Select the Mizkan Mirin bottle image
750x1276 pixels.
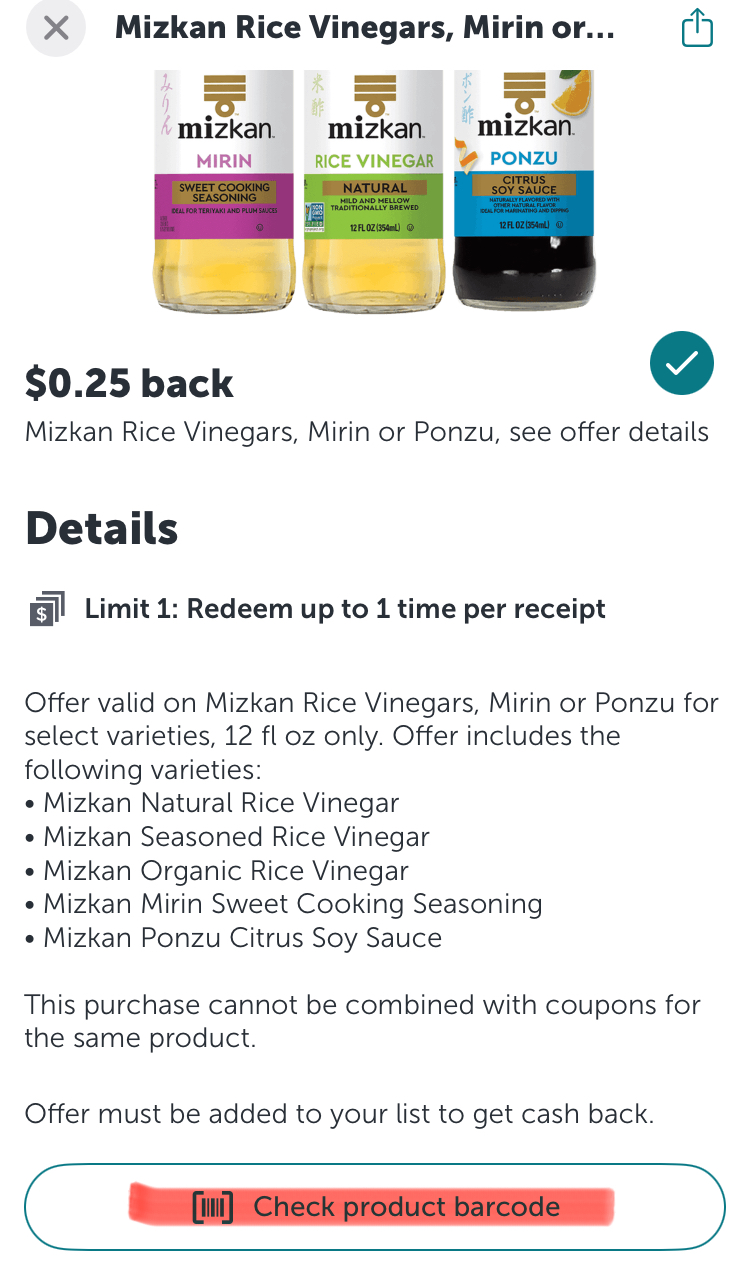click(x=224, y=190)
